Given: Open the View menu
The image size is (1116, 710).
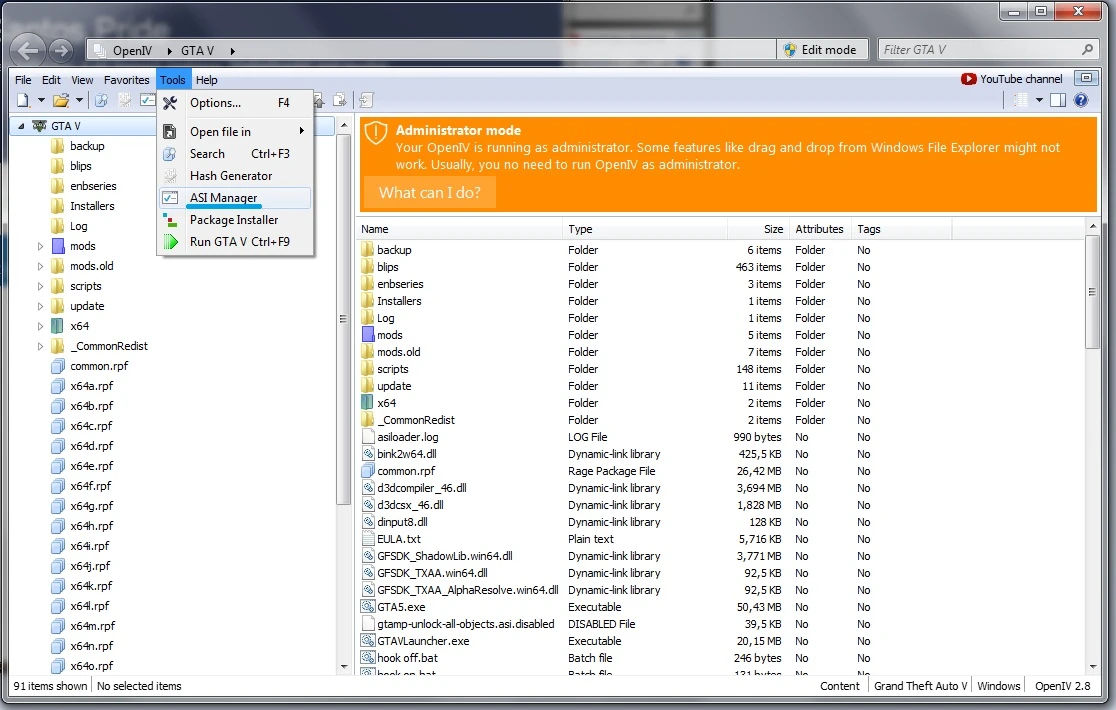Looking at the screenshot, I should point(81,79).
